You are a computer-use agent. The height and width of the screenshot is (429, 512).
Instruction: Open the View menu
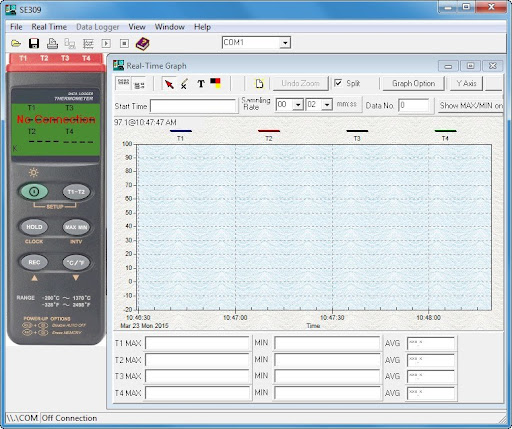click(x=137, y=27)
